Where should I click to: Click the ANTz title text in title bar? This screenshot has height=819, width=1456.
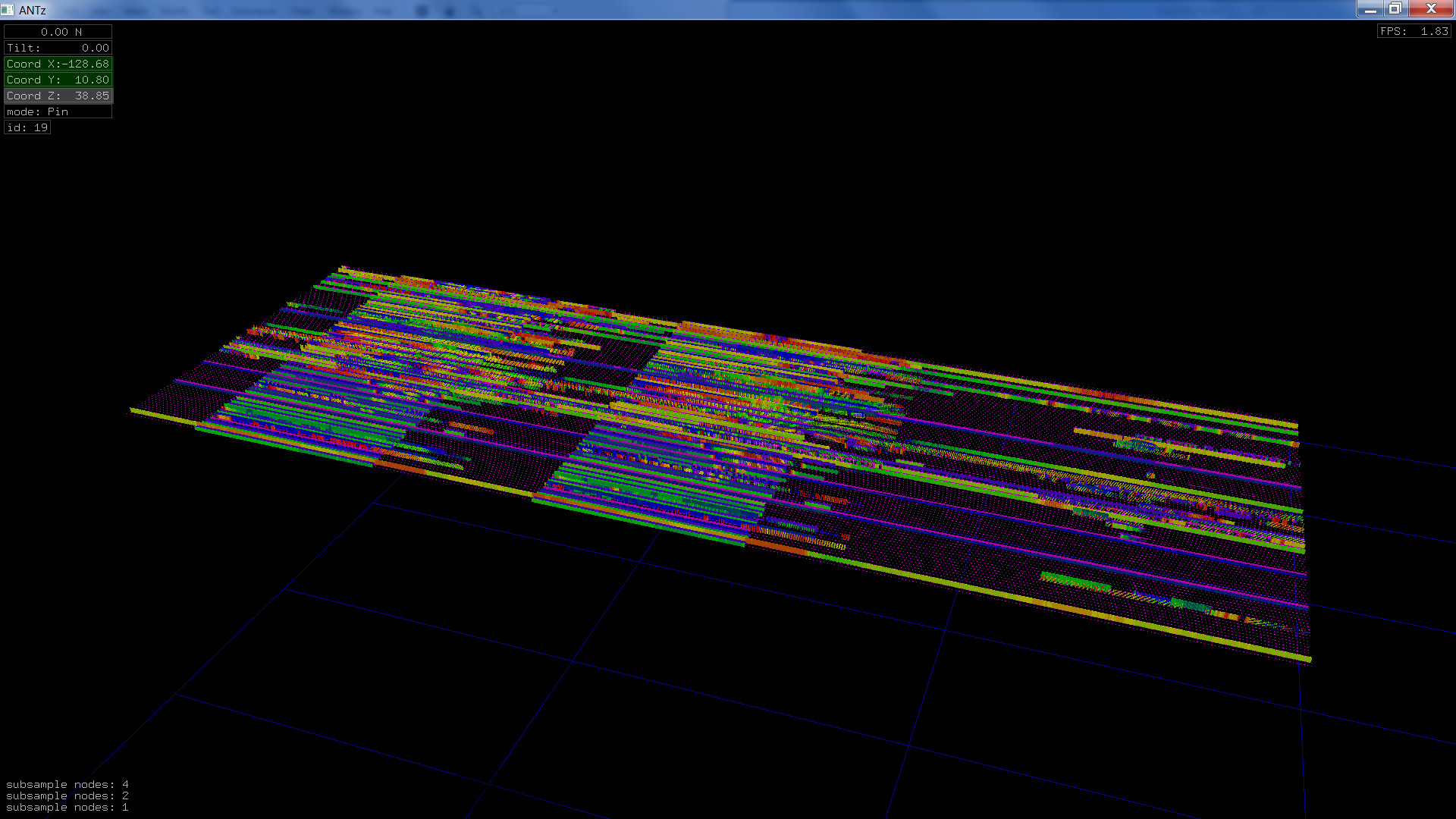(x=33, y=10)
